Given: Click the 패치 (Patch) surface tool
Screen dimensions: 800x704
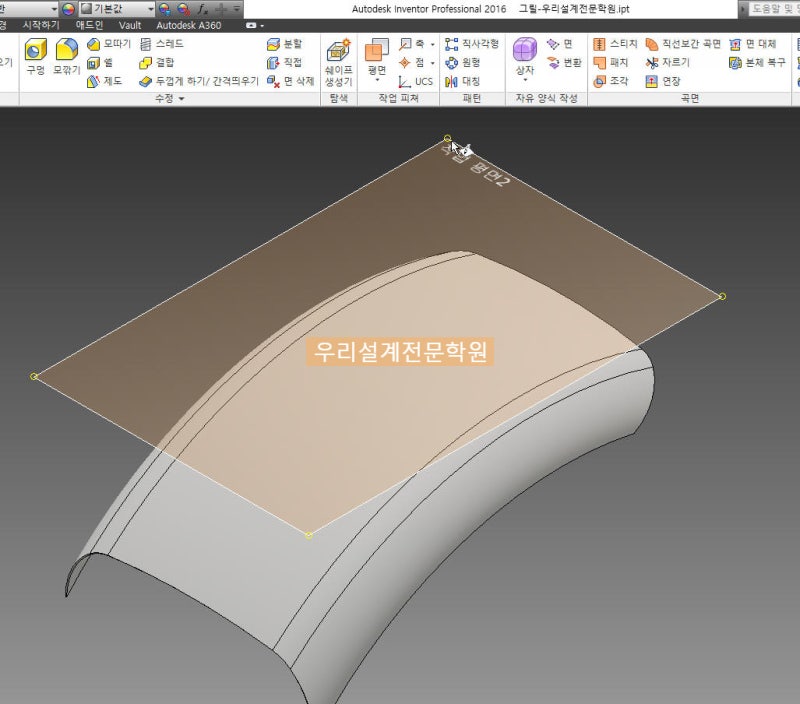Looking at the screenshot, I should click(x=611, y=62).
